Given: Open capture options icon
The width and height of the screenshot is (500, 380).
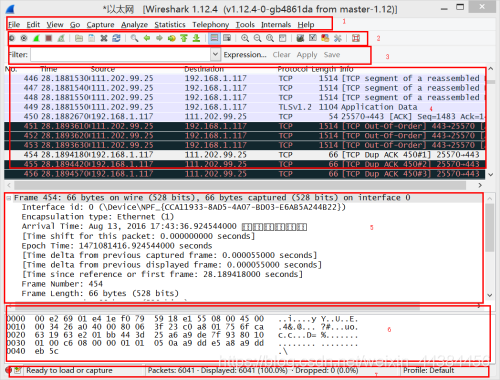Looking at the screenshot, I should point(24,38).
